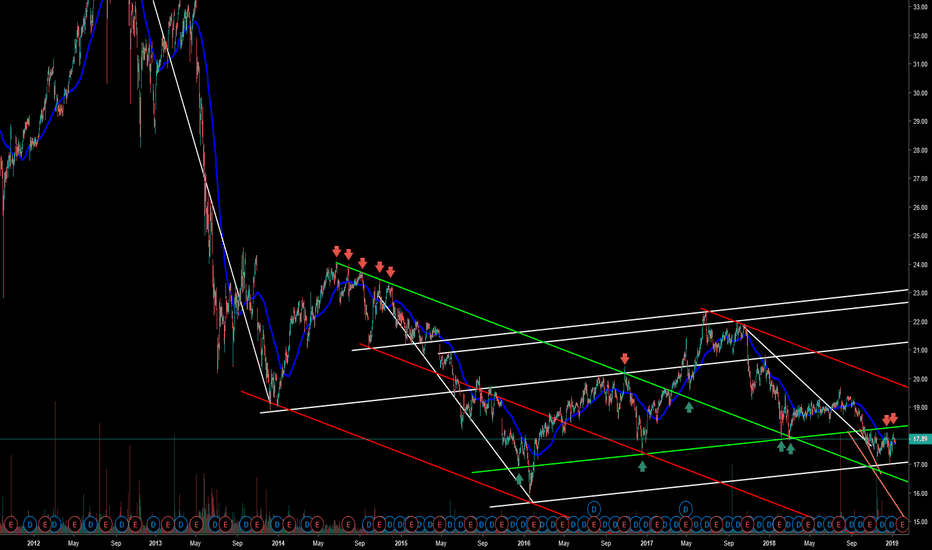
Task: Click the 2019 label on time axis
Action: [x=892, y=543]
